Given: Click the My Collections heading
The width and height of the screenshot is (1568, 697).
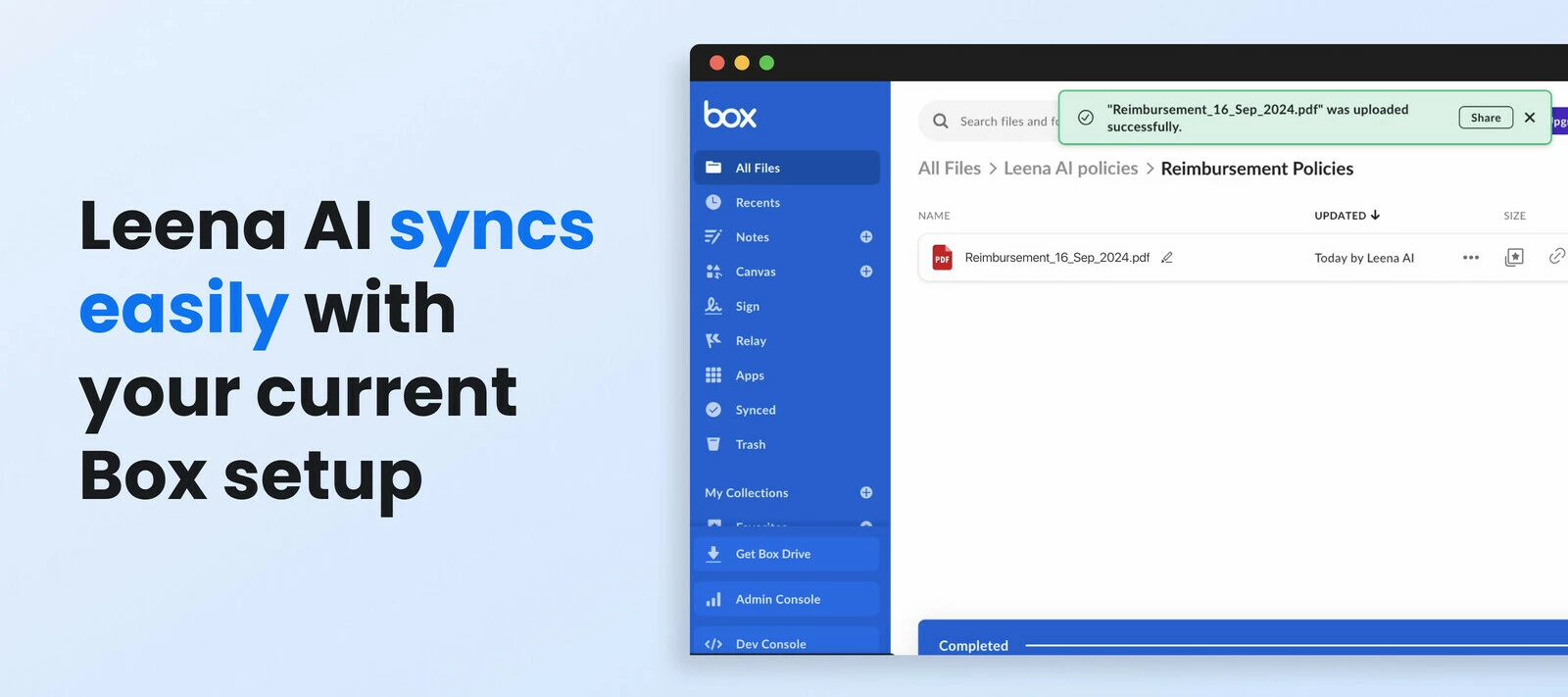Looking at the screenshot, I should click(746, 493).
